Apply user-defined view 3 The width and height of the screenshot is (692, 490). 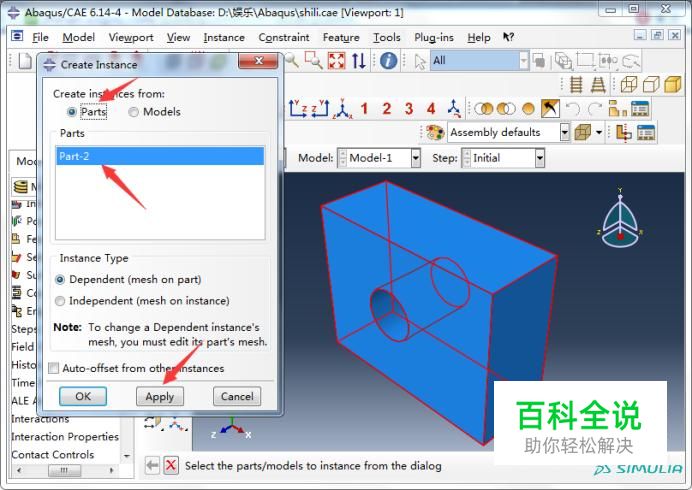[409, 108]
